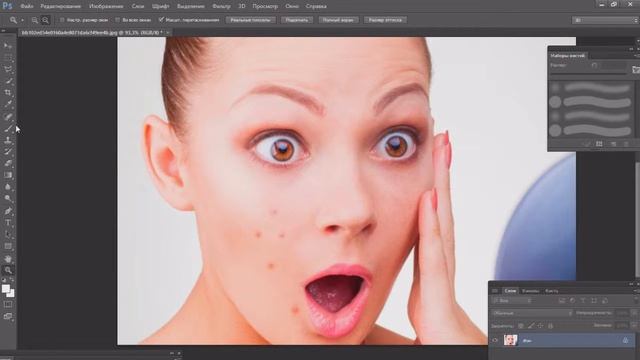Expand the toolbox using top double-arrow
The height and width of the screenshot is (360, 640).
(x=4, y=31)
